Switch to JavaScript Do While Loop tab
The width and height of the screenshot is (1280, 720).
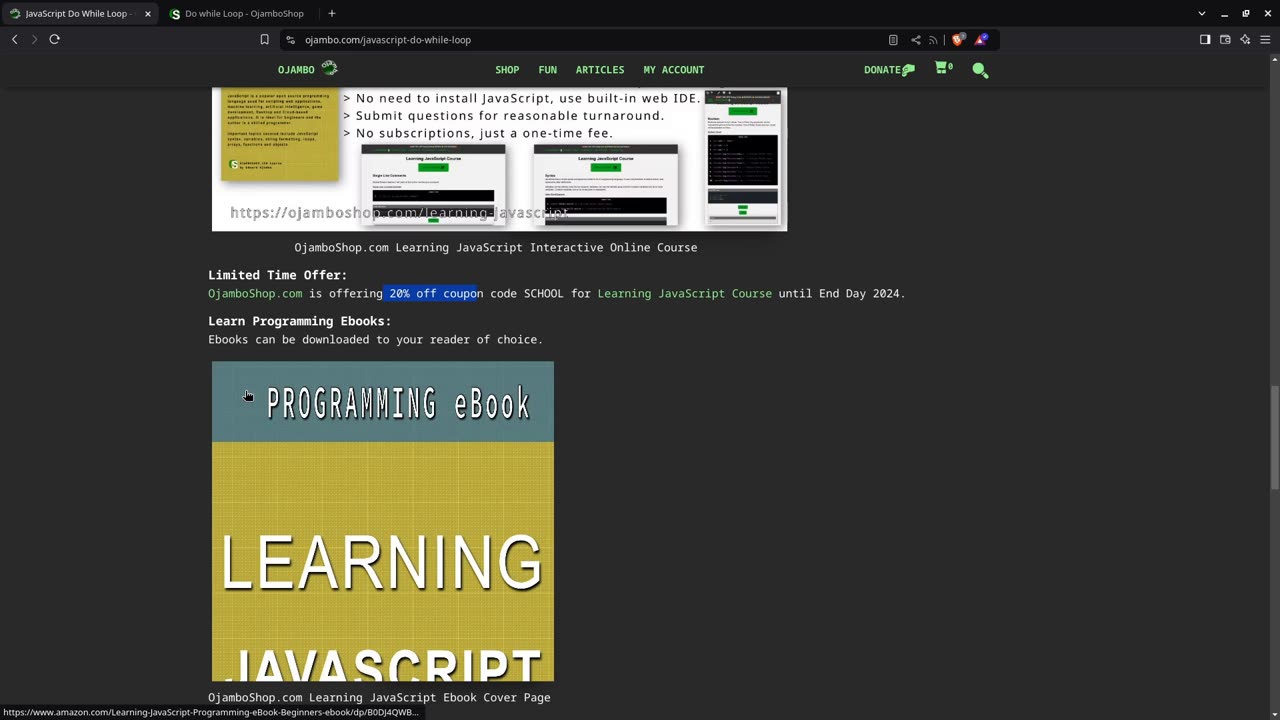(78, 14)
